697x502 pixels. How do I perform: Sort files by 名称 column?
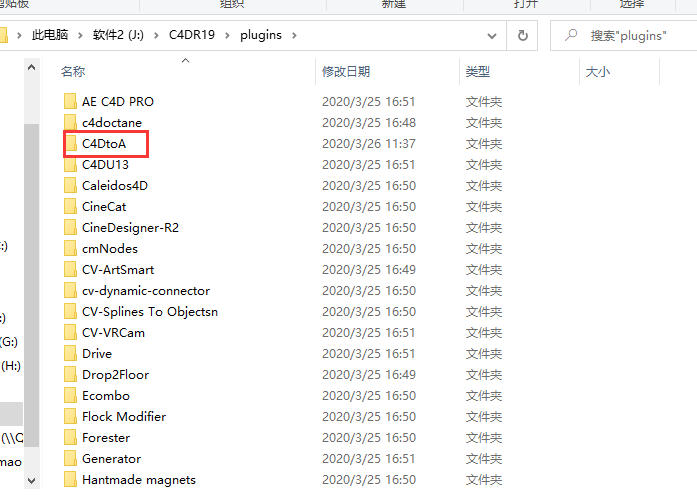pos(72,71)
